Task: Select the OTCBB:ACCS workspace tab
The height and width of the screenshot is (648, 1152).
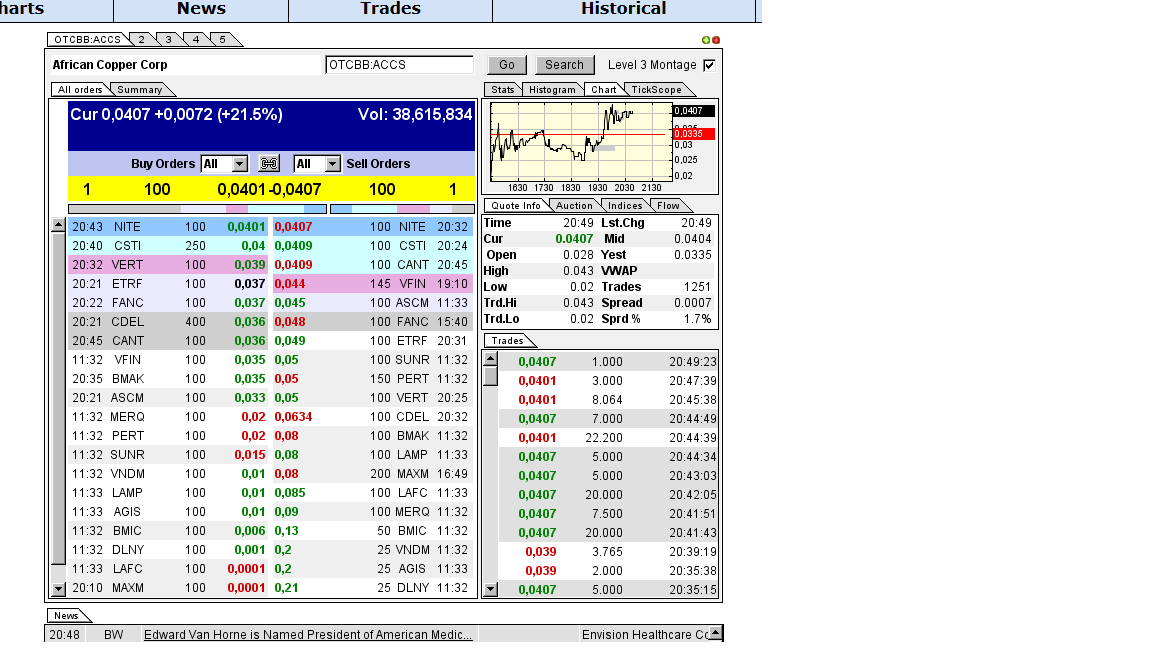Action: point(87,40)
